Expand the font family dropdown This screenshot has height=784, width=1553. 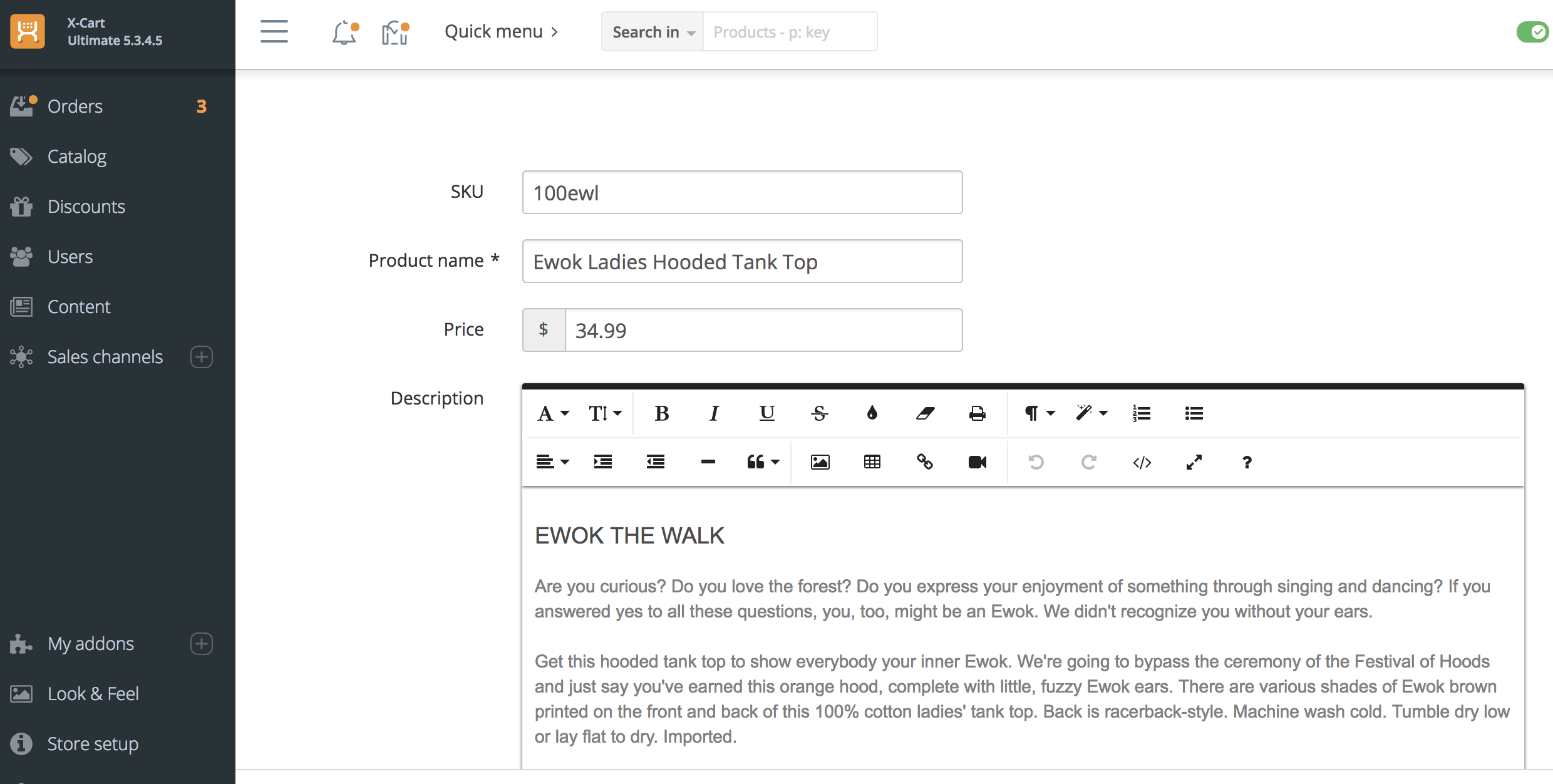553,413
